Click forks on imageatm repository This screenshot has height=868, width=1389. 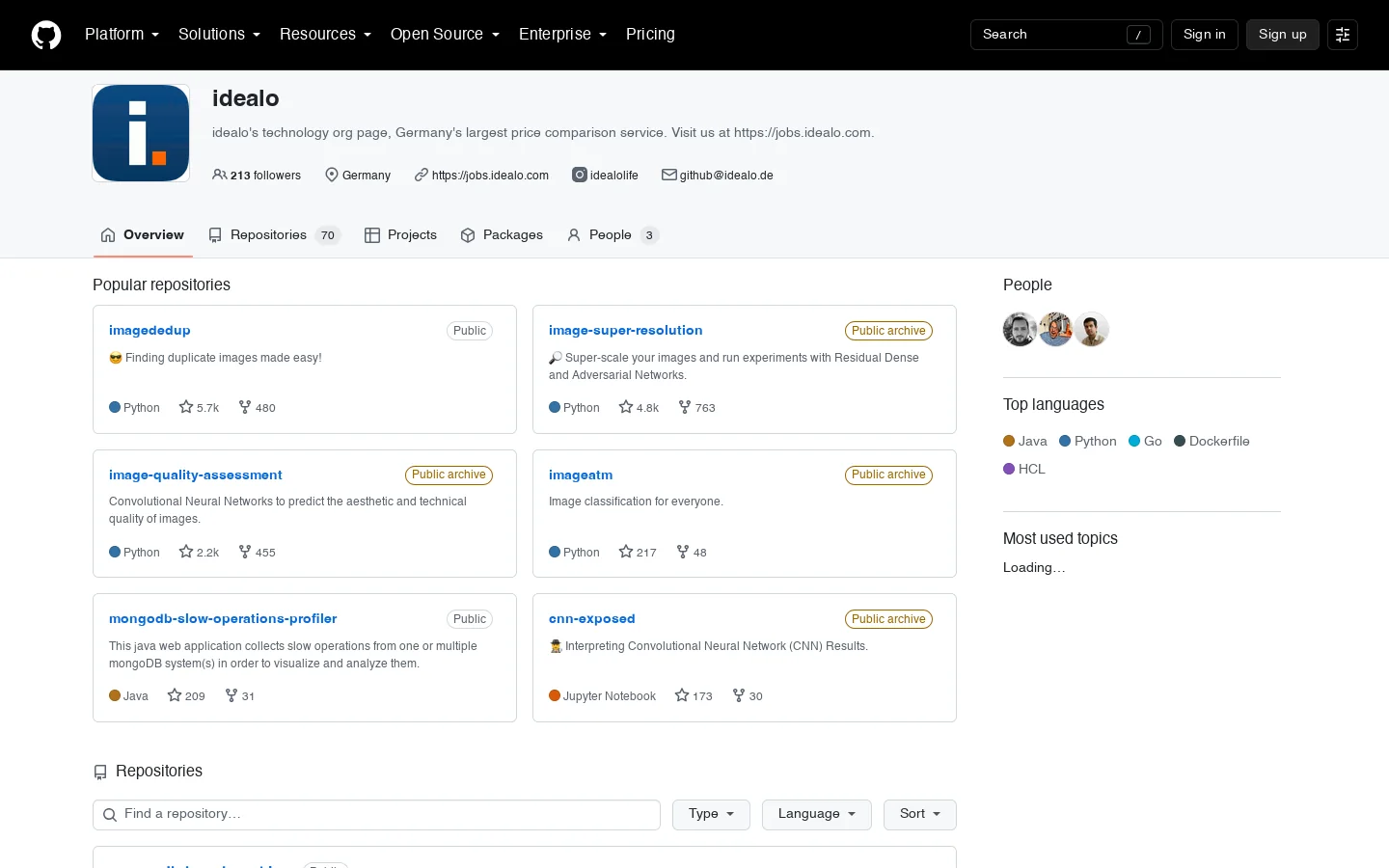(x=692, y=553)
